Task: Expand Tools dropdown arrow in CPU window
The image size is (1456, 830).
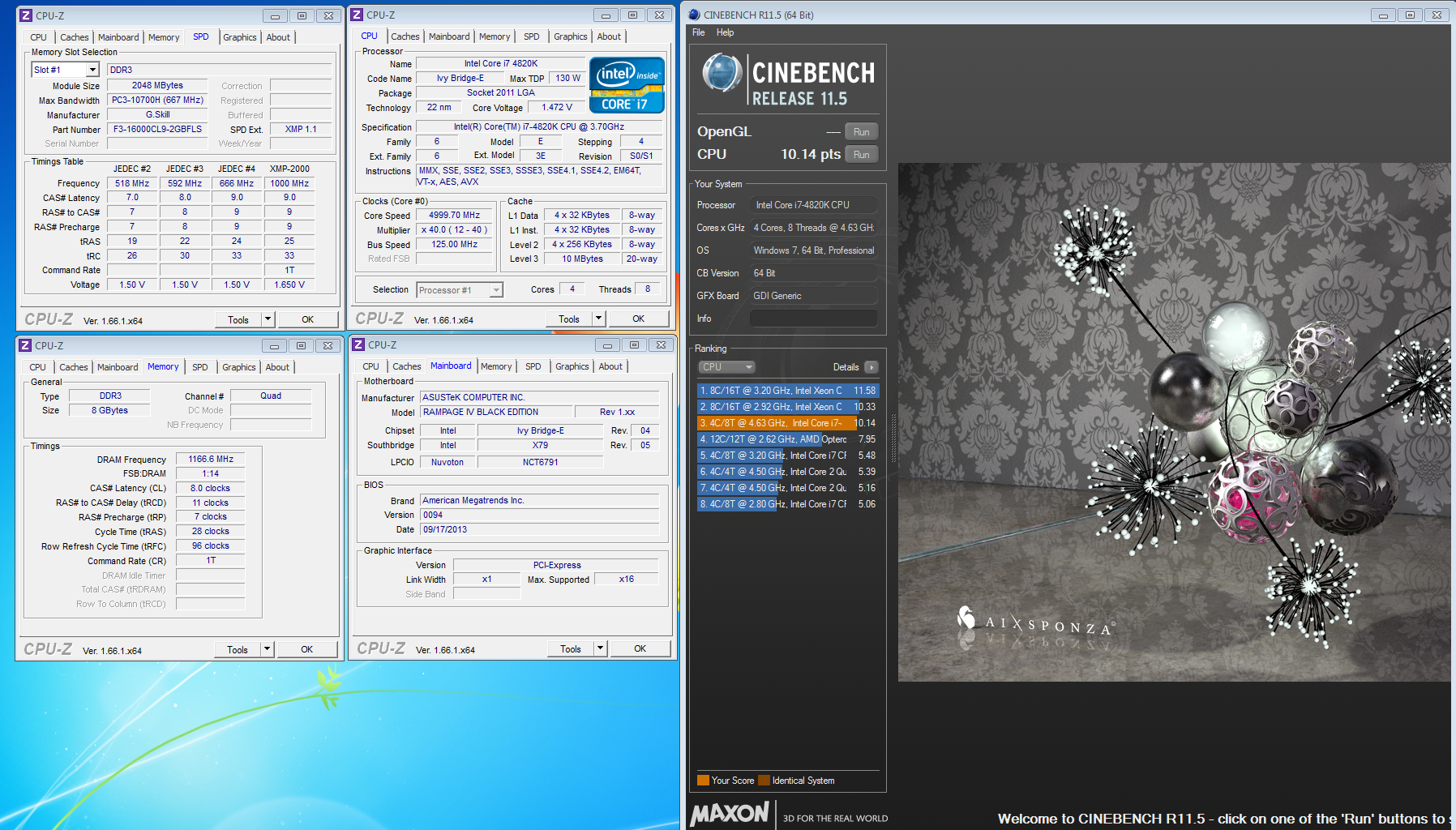Action: point(598,319)
